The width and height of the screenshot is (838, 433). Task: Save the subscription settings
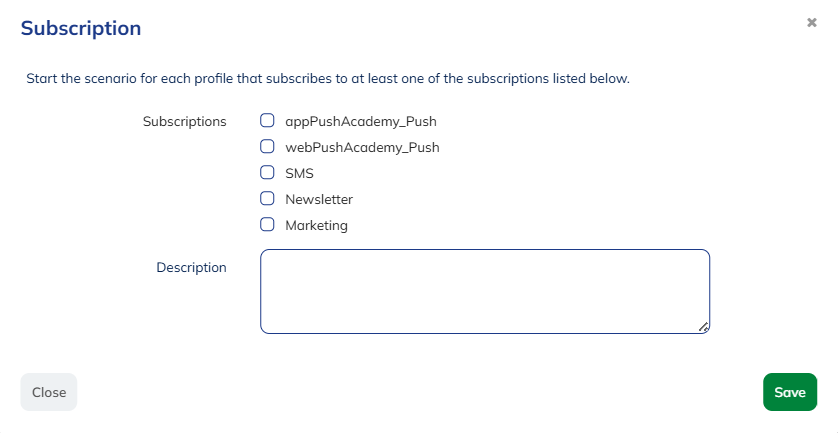tap(789, 392)
